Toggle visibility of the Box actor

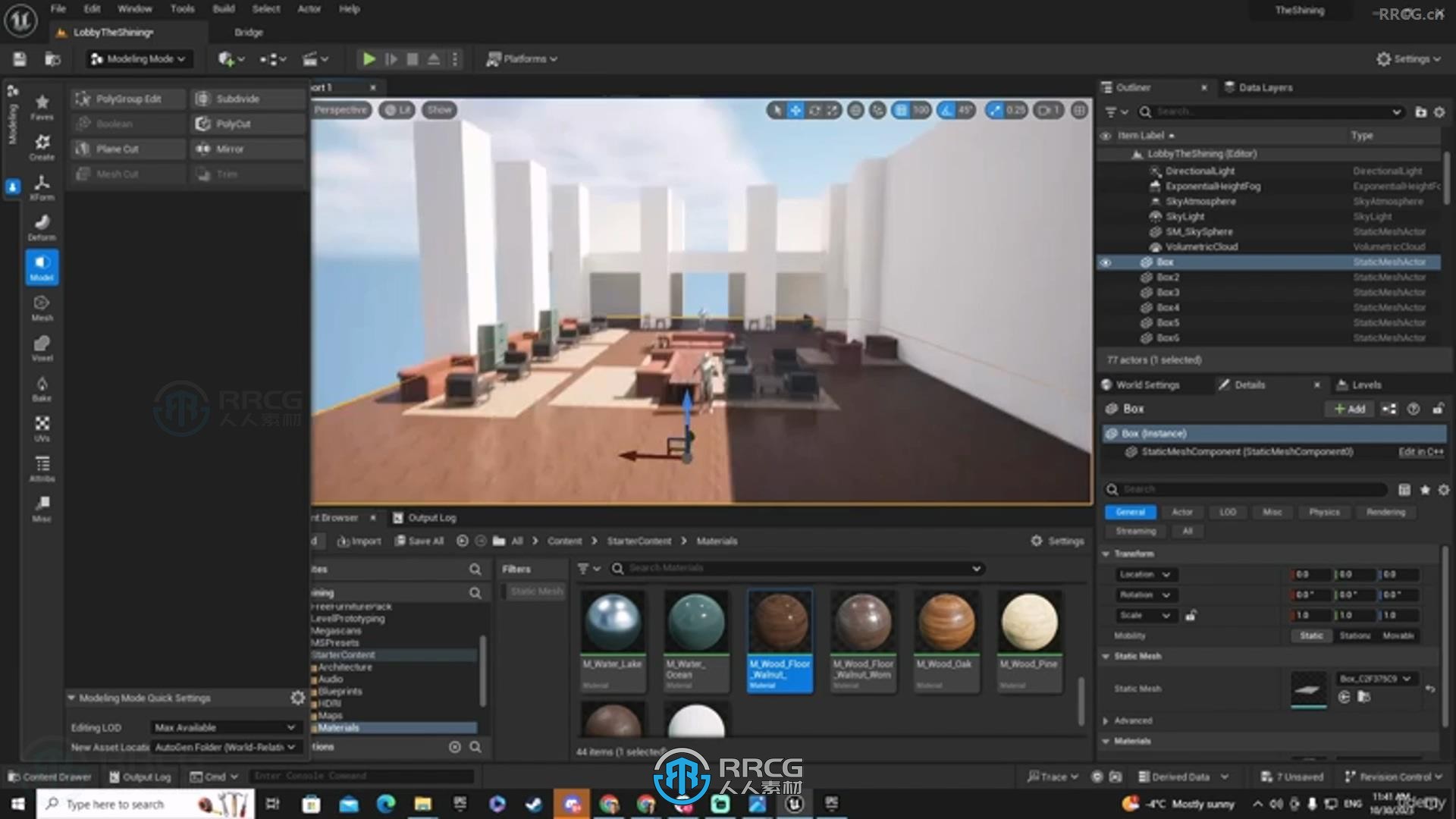[1106, 262]
